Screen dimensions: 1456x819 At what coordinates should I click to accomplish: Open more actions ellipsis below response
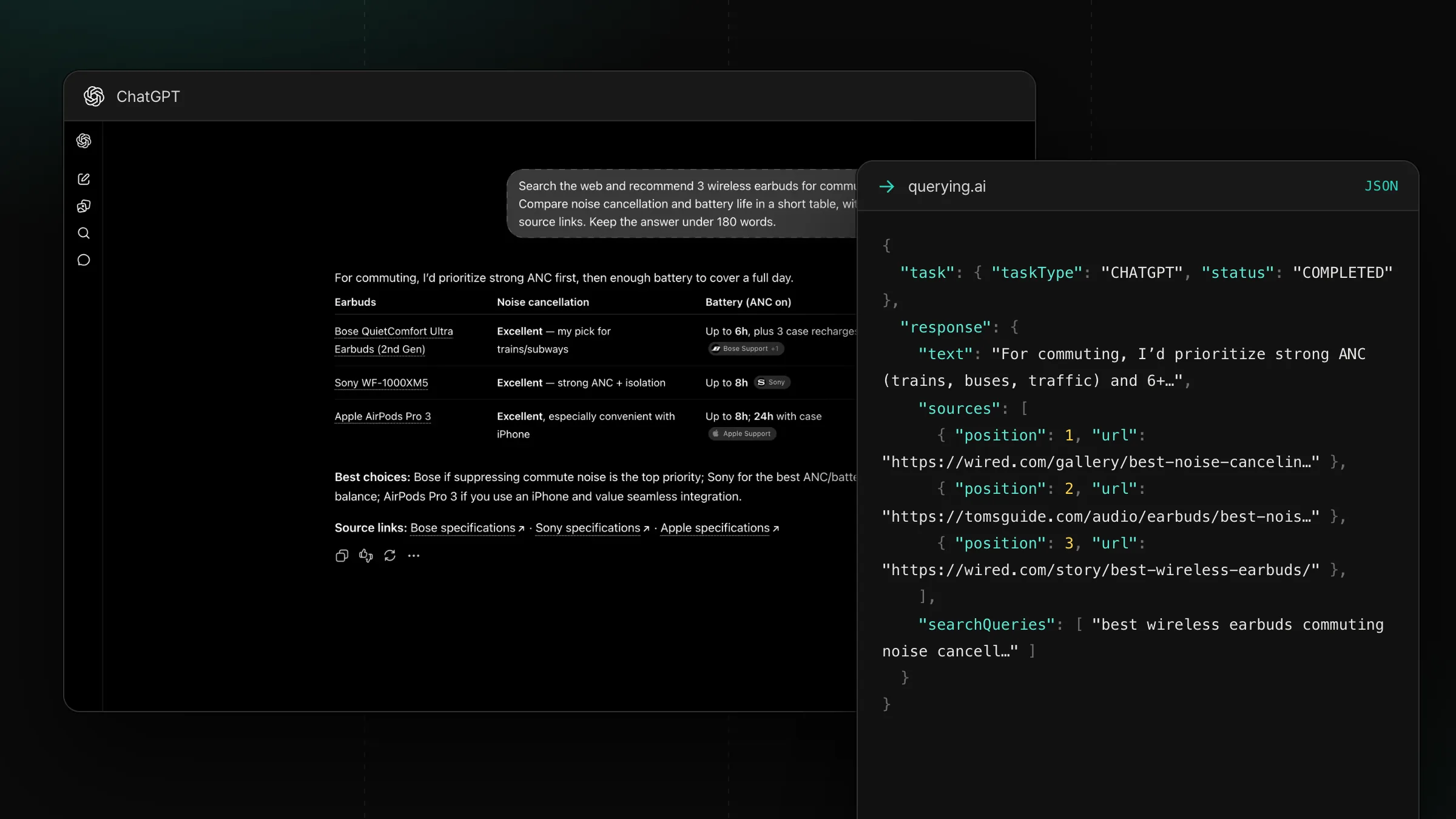point(414,556)
